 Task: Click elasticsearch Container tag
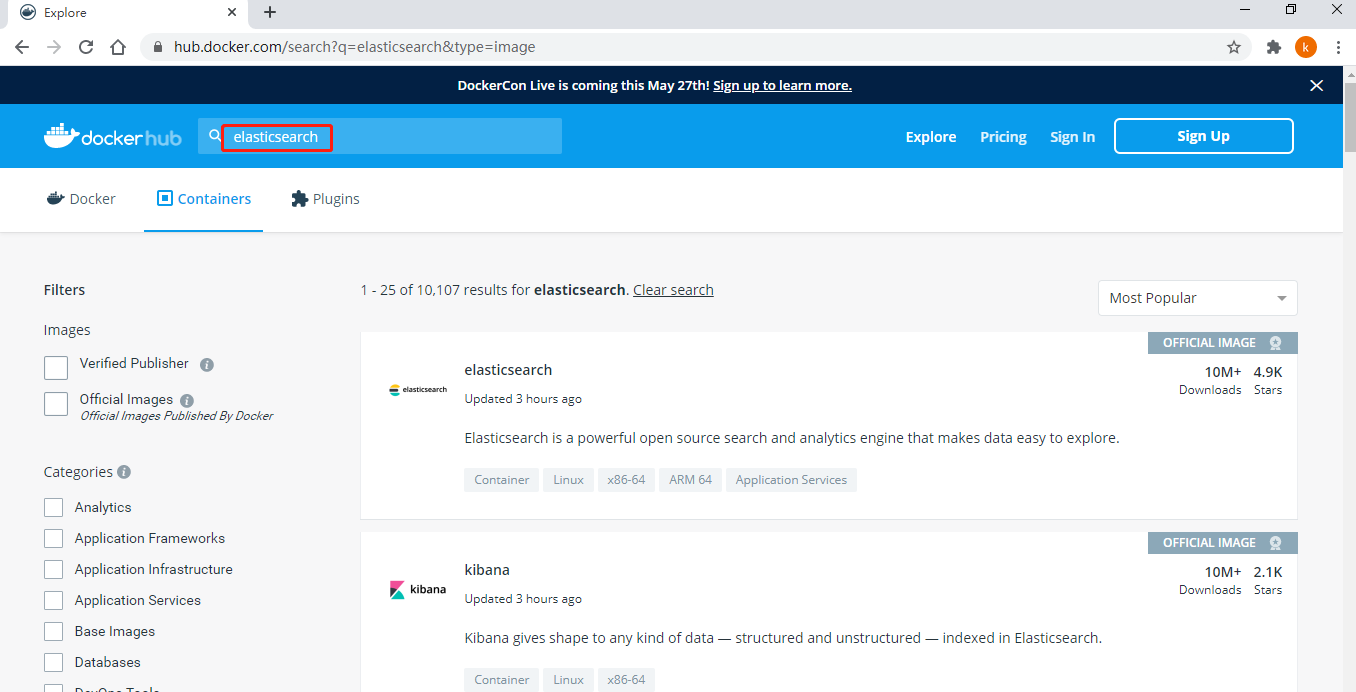(x=502, y=480)
